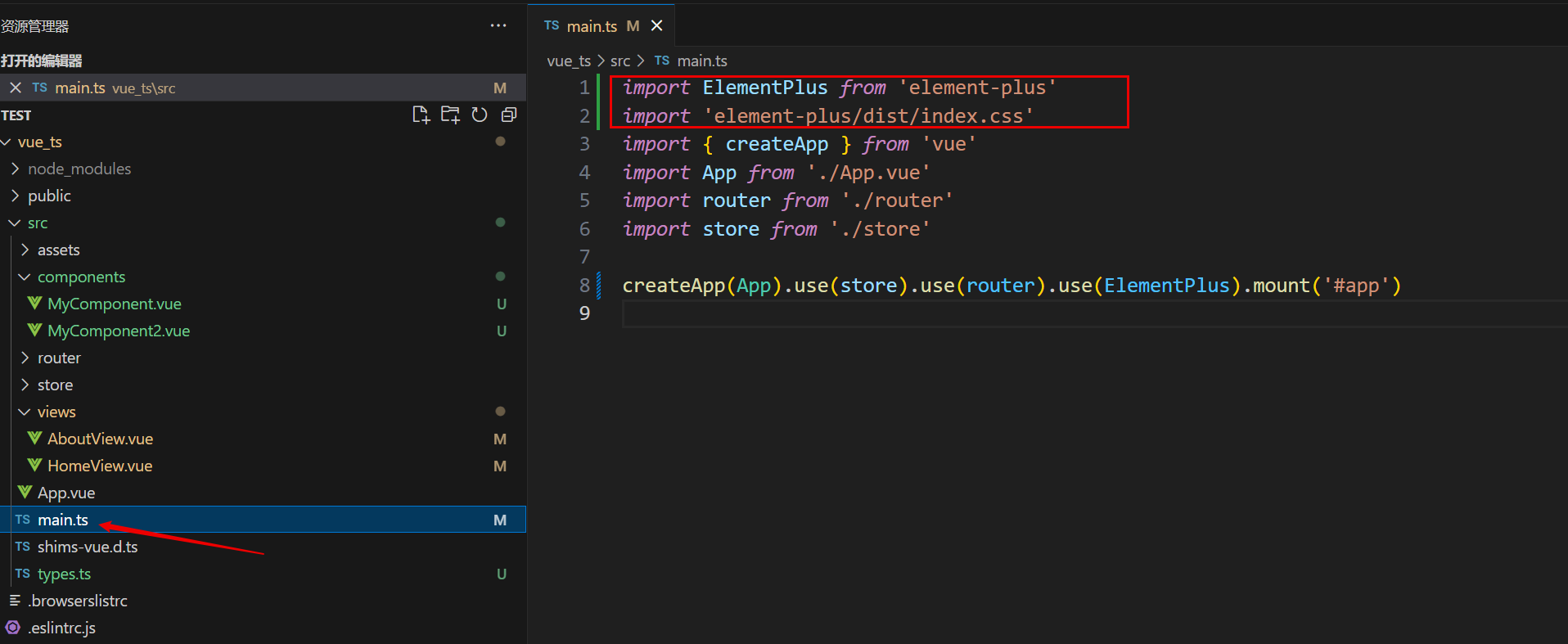This screenshot has height=644, width=1568.
Task: Click 'element-plus/dist/index.css' string on line 2
Action: [x=868, y=116]
